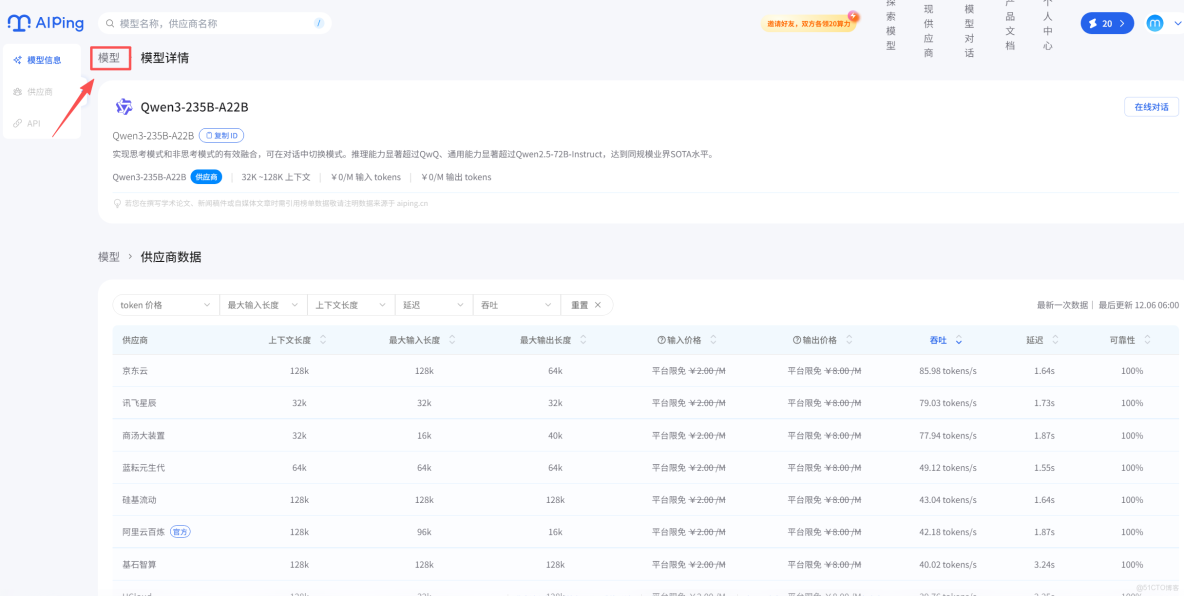
Task: Click the AIPing logo
Action: coord(46,22)
